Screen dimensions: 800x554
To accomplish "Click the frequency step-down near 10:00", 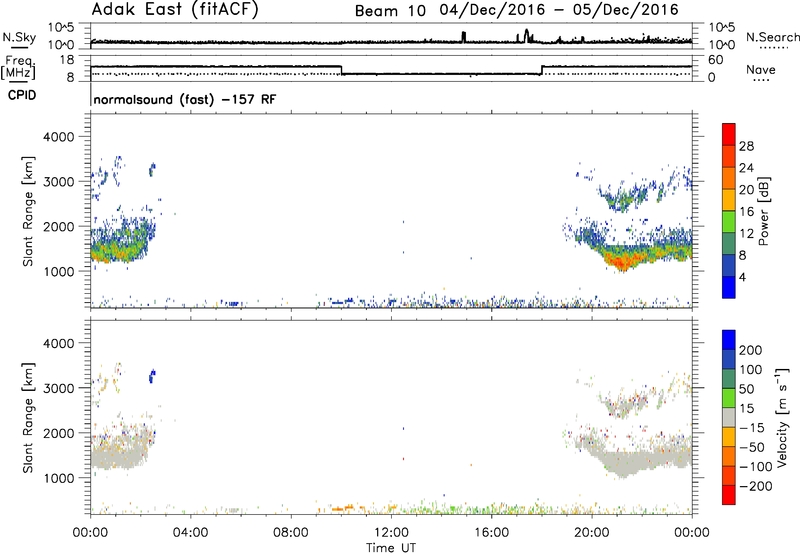I will [x=341, y=70].
